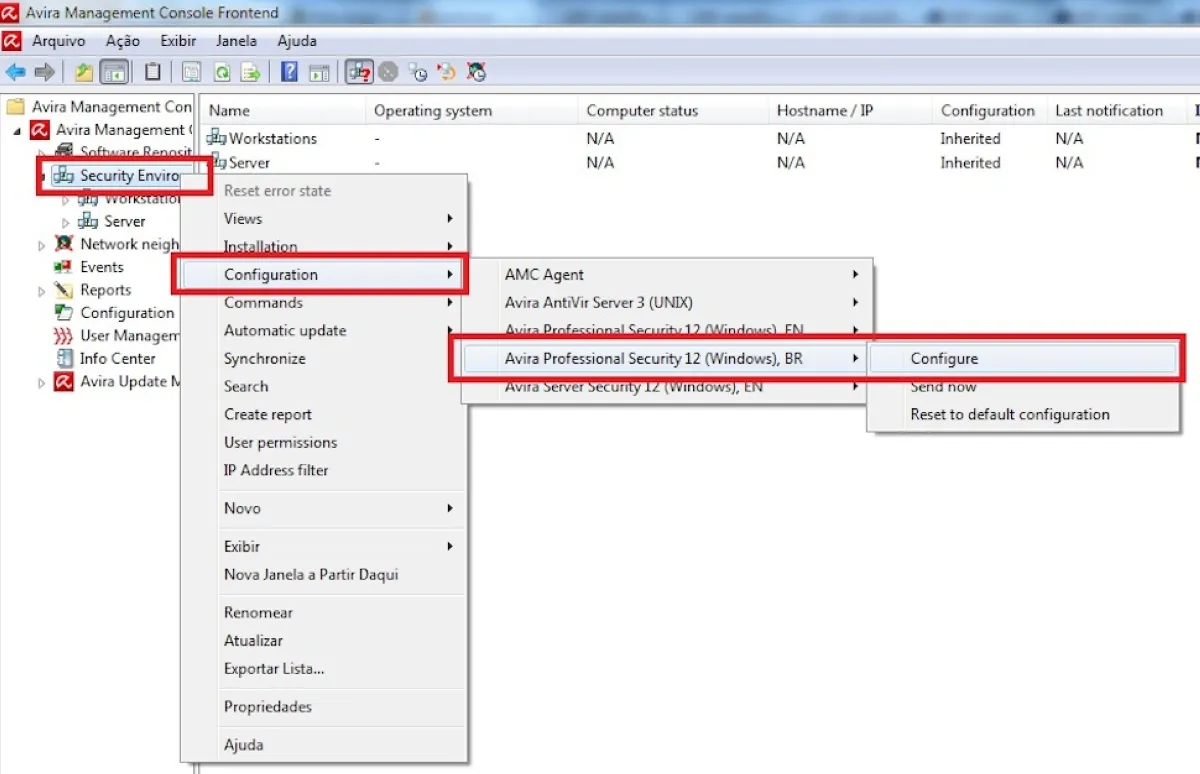
Task: Open the Exibir submenu in context menu
Action: tap(325, 546)
